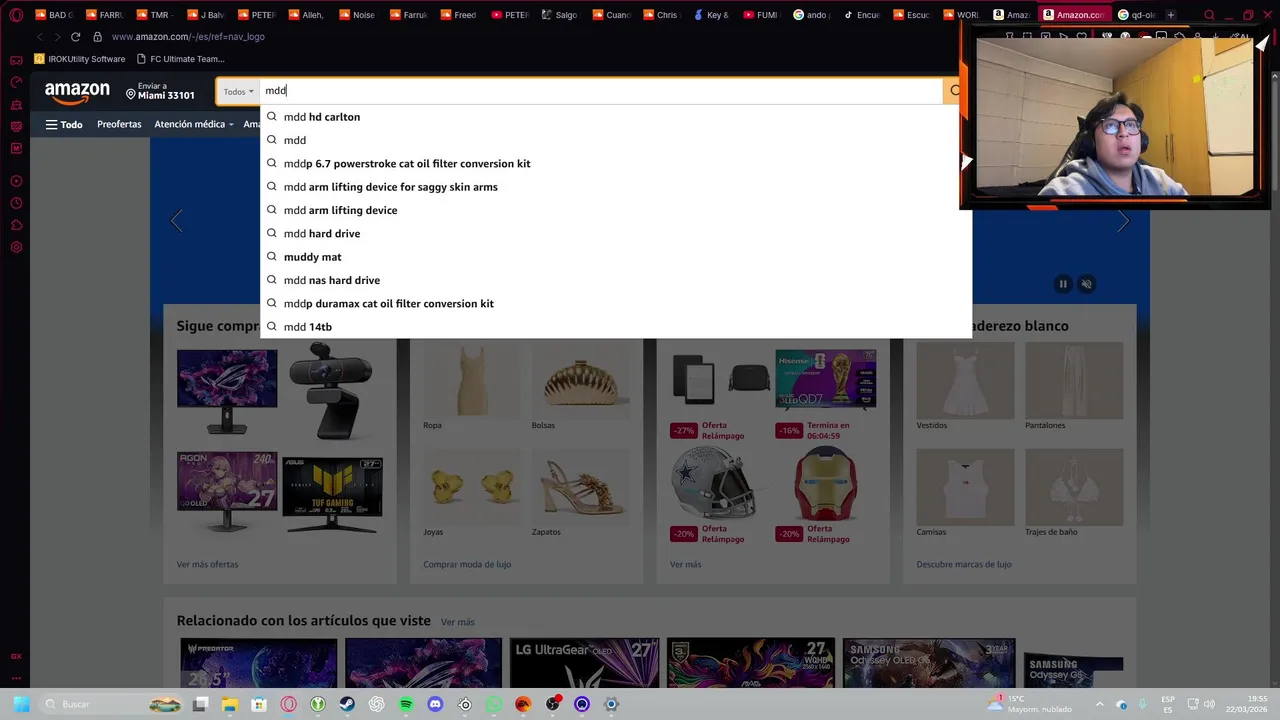Open Opera sidebar player icon

tap(16, 181)
